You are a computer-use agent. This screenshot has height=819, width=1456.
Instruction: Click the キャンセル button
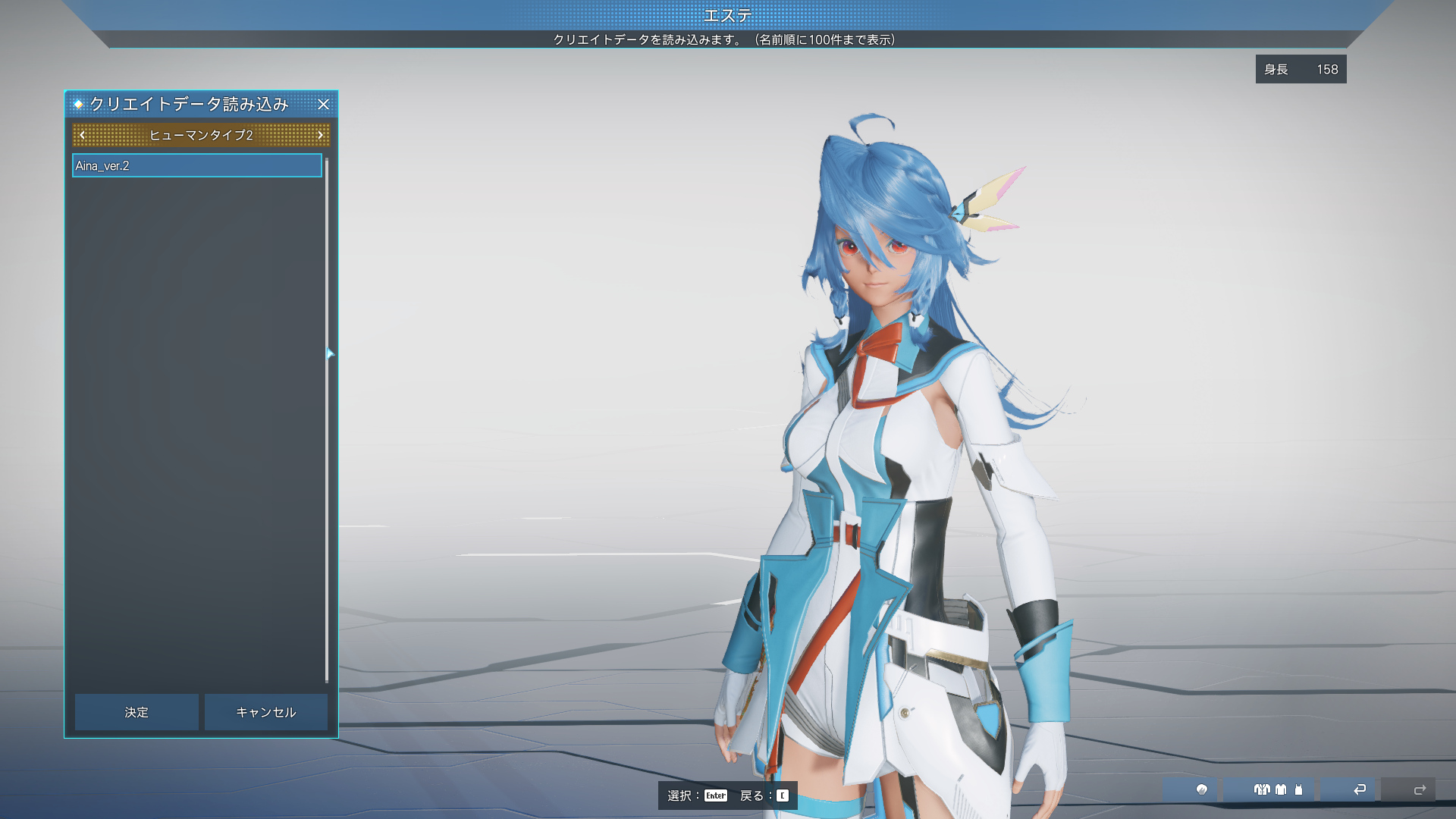(266, 712)
